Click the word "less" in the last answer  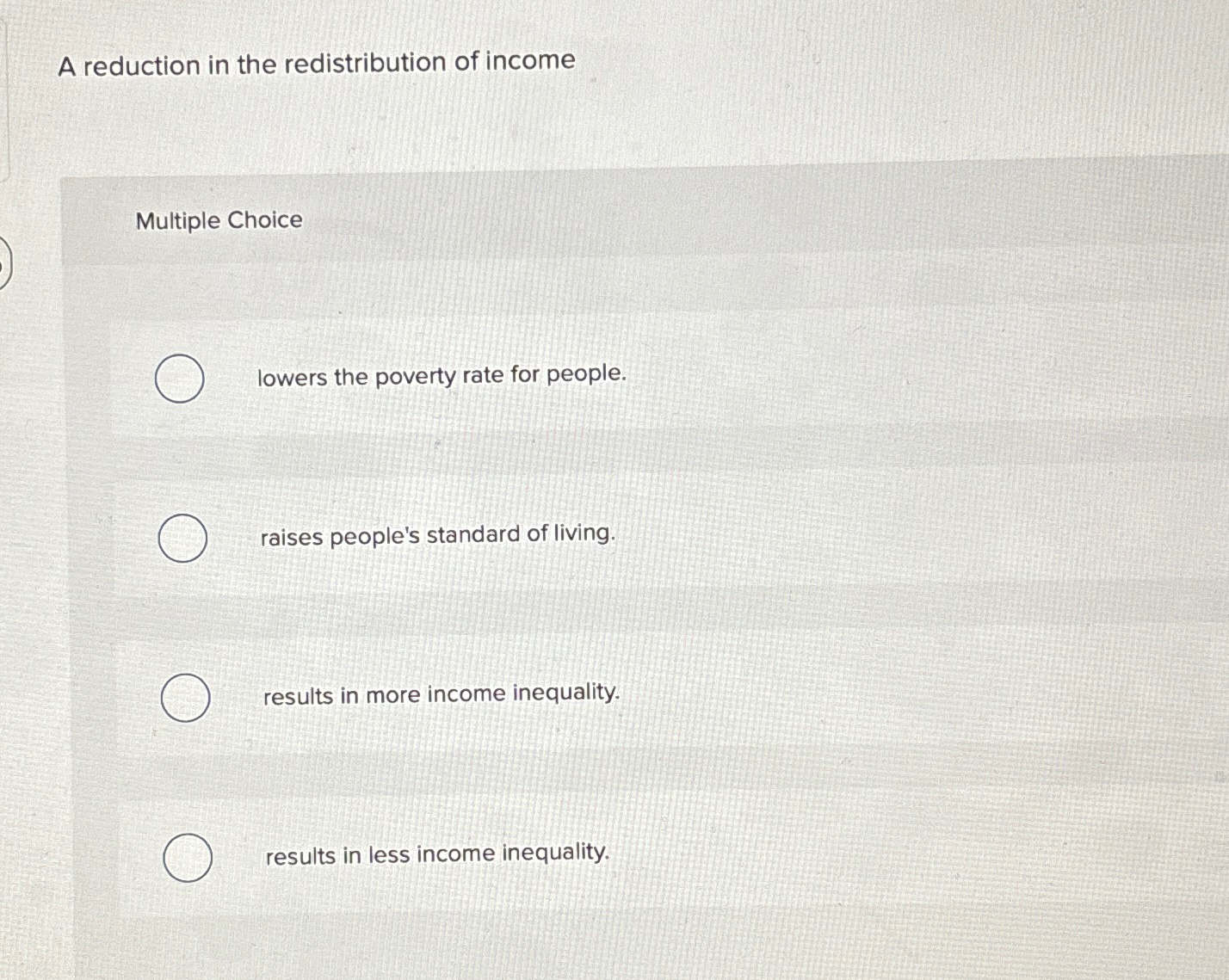tap(388, 854)
